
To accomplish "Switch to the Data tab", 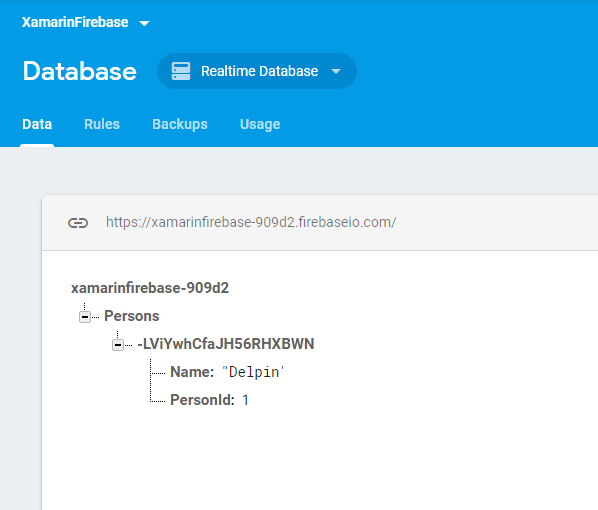I will point(37,124).
